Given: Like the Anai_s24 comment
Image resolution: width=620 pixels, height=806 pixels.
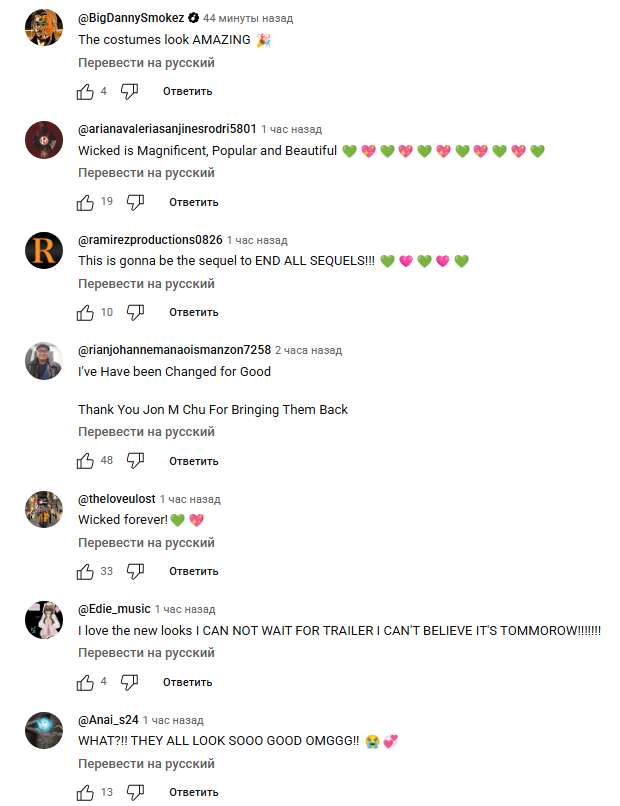Looking at the screenshot, I should click(85, 793).
